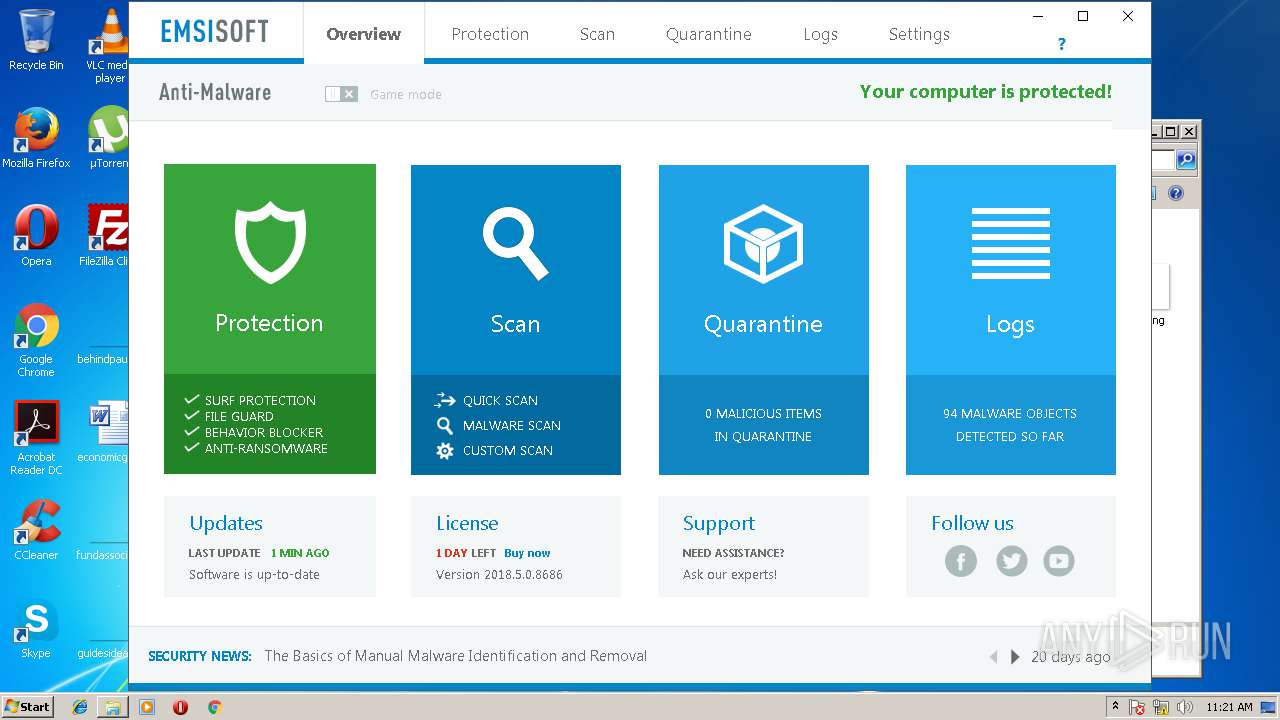Open the Updates panel
Screen dimensions: 1280x720
[x=270, y=547]
